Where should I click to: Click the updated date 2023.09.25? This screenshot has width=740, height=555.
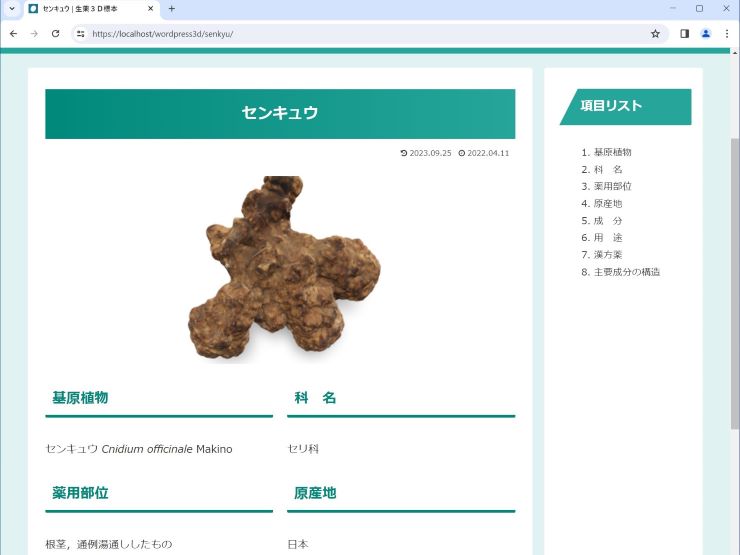(426, 153)
